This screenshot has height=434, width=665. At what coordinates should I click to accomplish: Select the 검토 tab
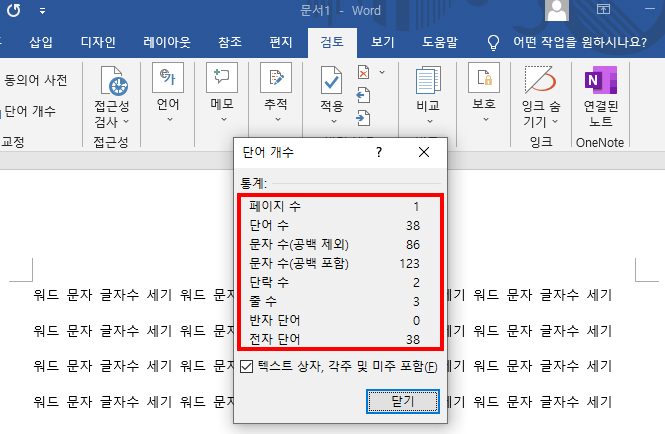pyautogui.click(x=332, y=42)
